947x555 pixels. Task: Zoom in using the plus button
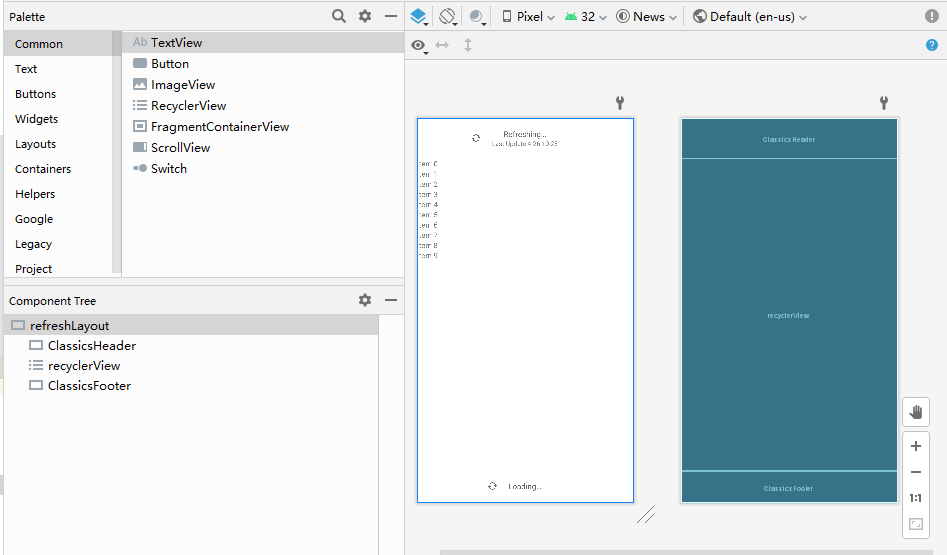click(x=915, y=446)
